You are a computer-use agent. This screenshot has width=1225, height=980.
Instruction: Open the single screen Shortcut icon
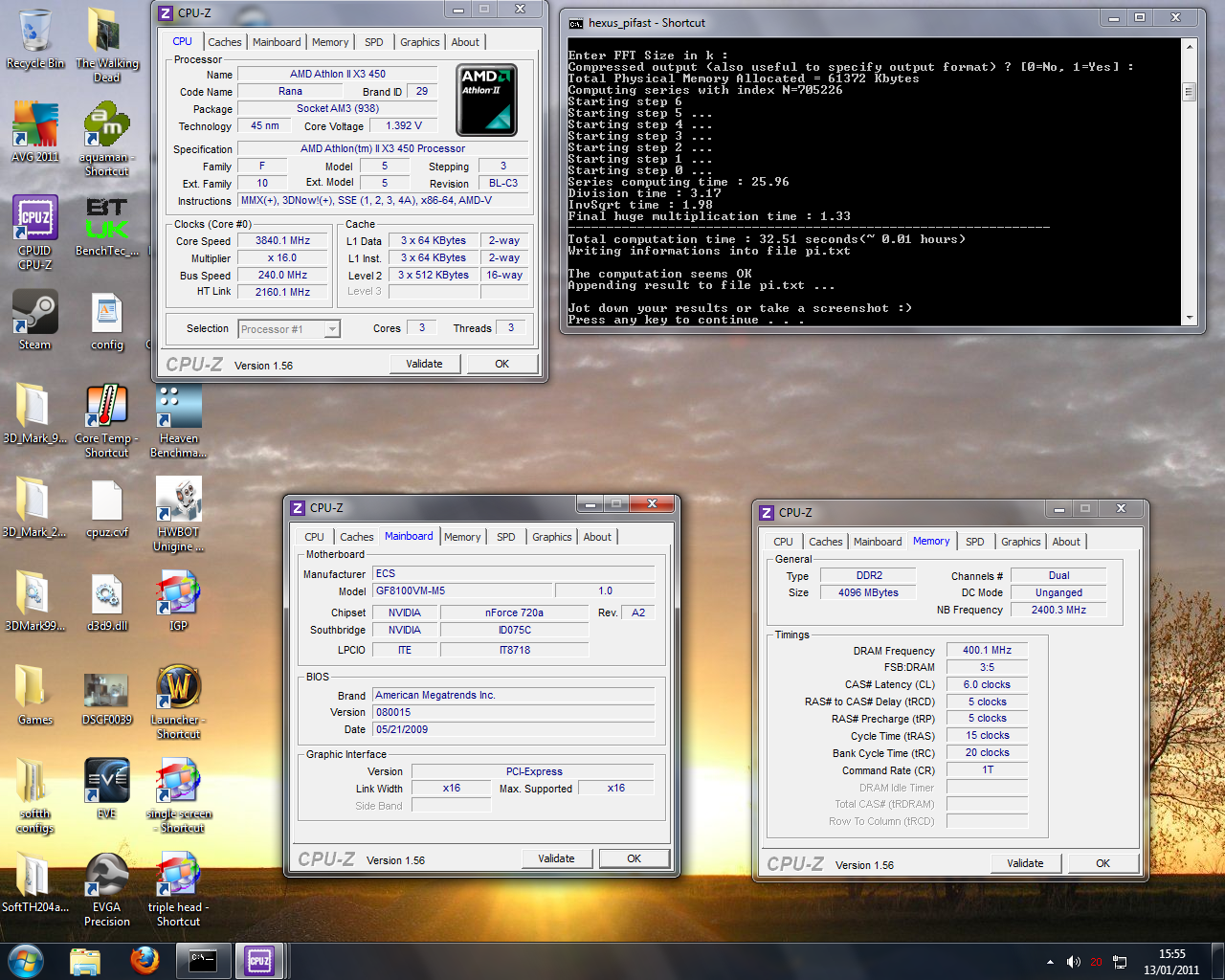(x=178, y=795)
